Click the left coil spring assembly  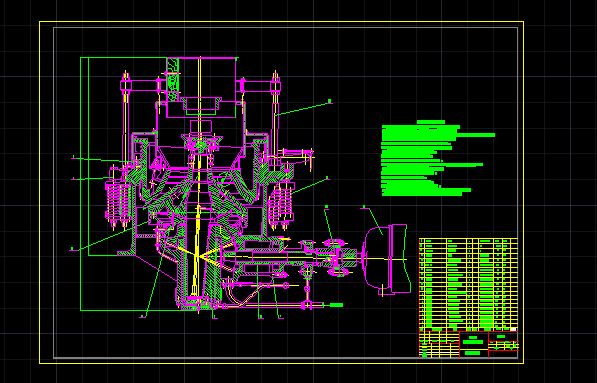pos(118,204)
